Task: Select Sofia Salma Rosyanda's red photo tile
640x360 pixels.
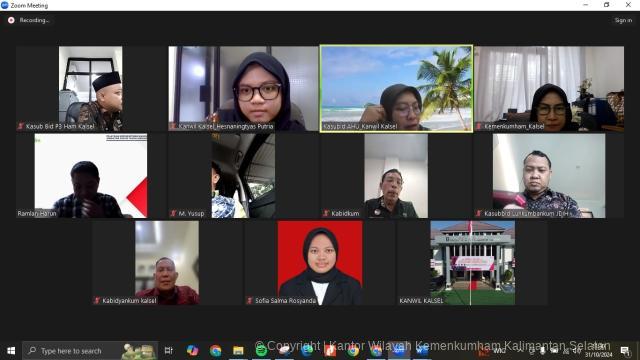Action: point(320,263)
